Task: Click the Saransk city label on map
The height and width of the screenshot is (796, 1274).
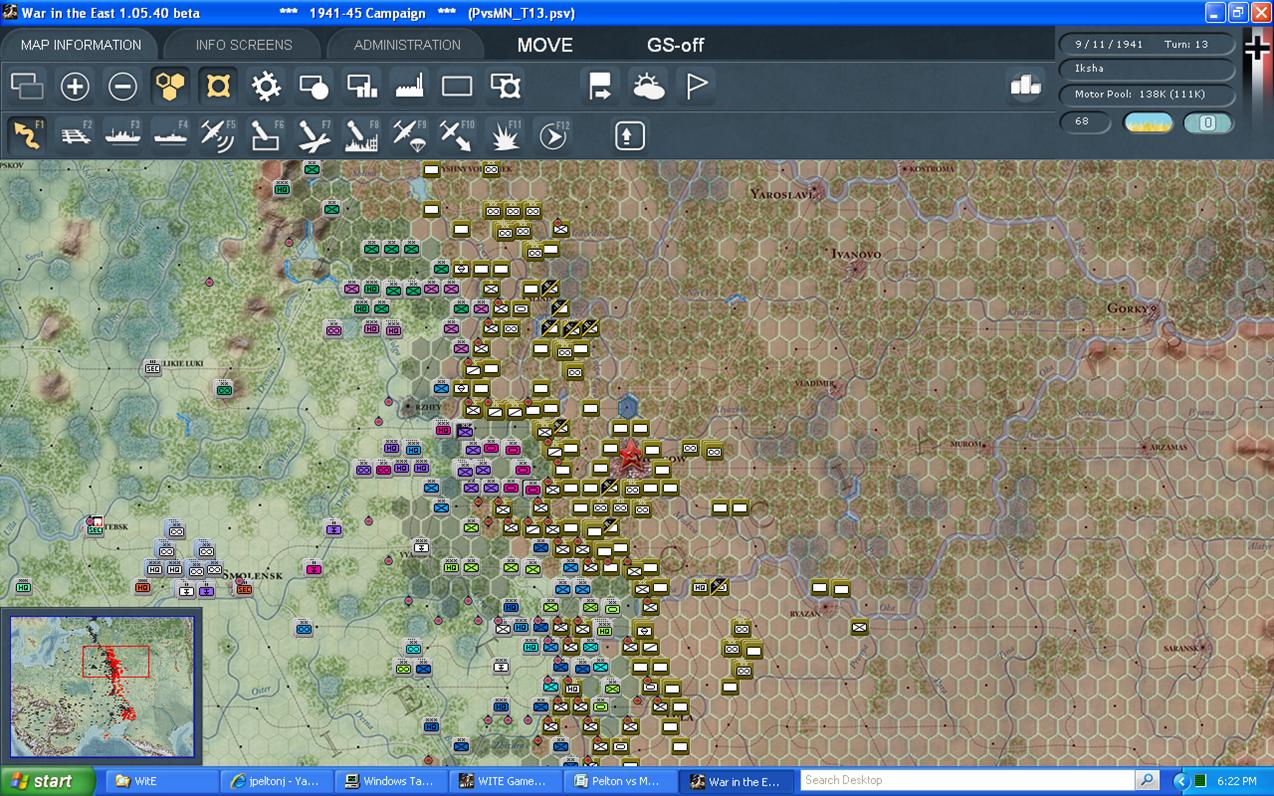Action: pos(1180,648)
